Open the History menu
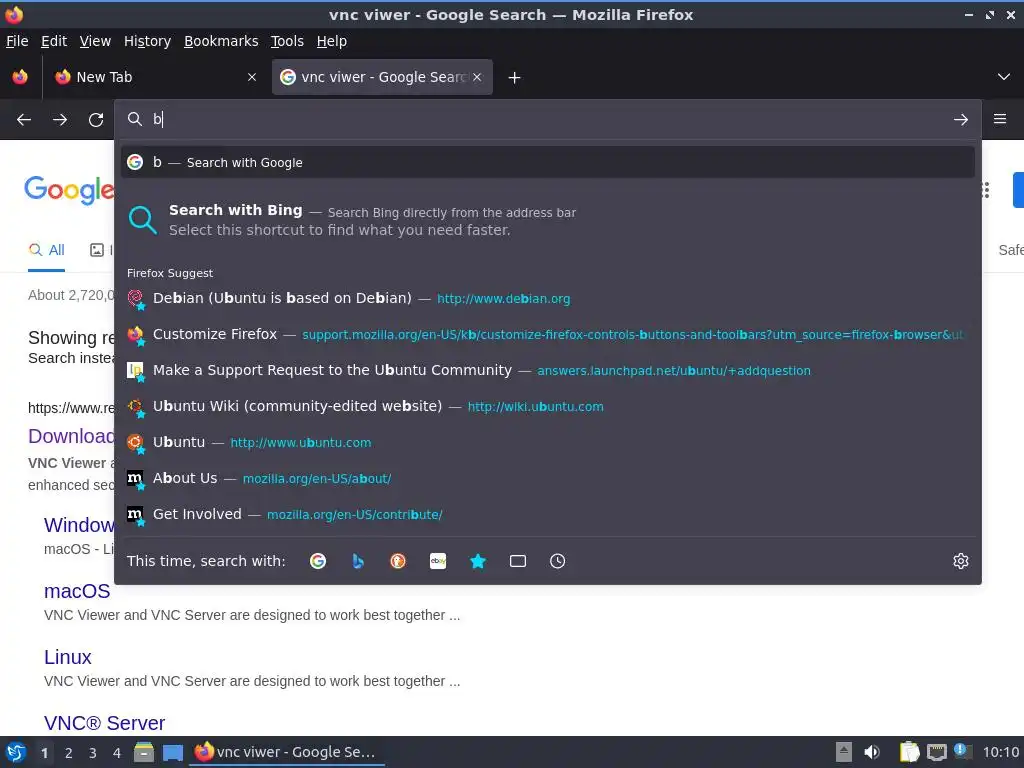The image size is (1024, 768). pyautogui.click(x=147, y=41)
